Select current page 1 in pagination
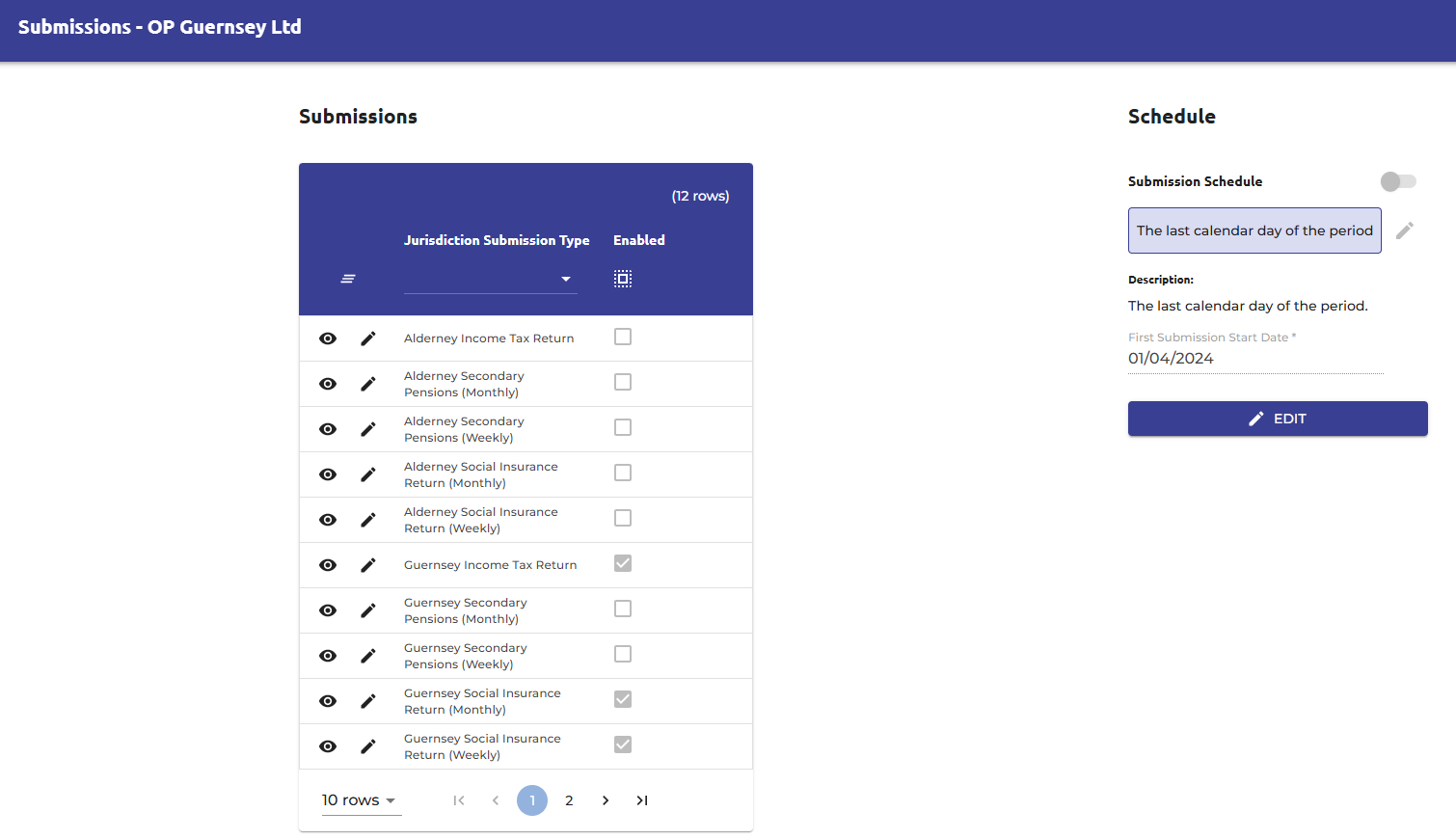 [532, 800]
